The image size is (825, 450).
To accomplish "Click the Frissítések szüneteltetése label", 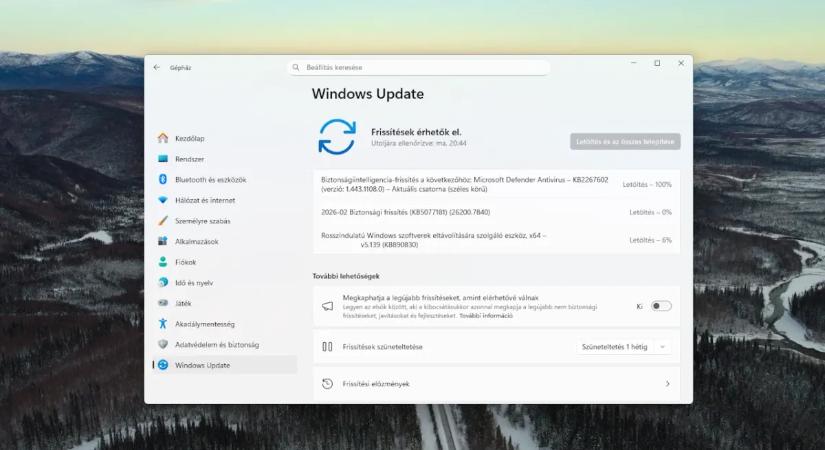I will tap(383, 347).
